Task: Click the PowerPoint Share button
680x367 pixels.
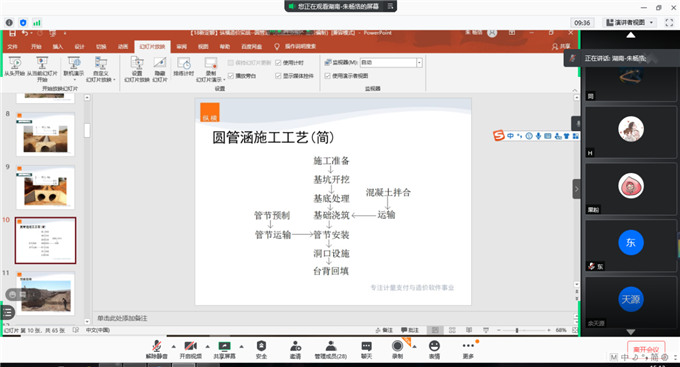Action: [561, 46]
